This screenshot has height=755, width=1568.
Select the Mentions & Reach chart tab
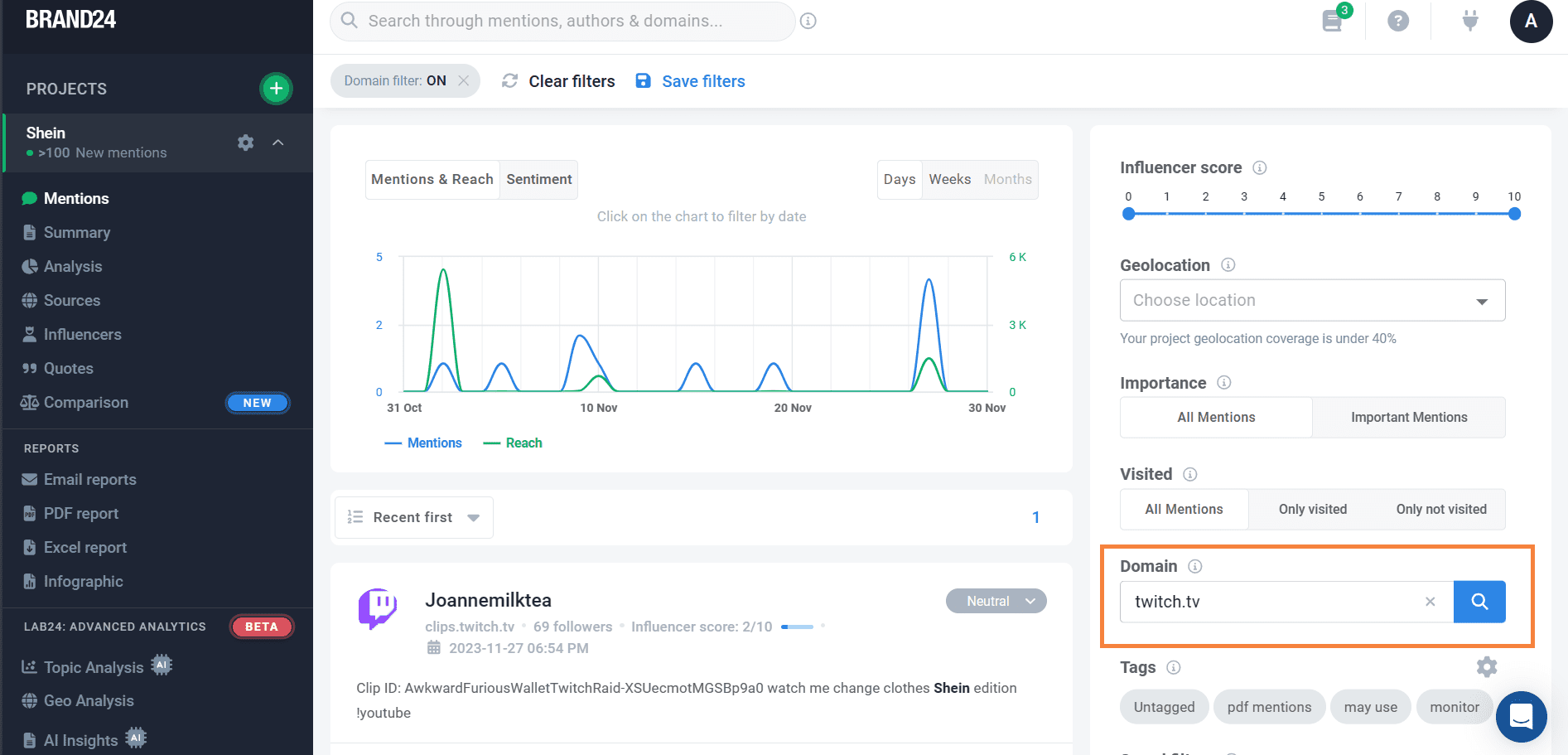coord(432,179)
